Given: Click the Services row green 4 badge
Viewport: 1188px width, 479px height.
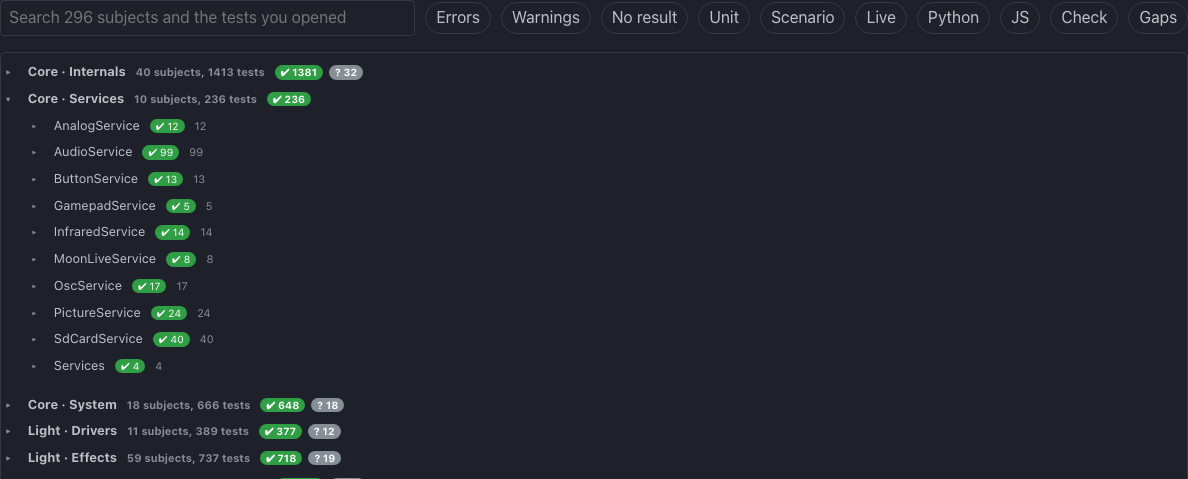Looking at the screenshot, I should click(130, 367).
